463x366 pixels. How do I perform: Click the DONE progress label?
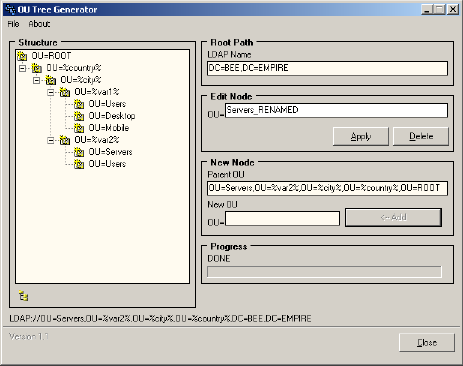click(x=219, y=259)
